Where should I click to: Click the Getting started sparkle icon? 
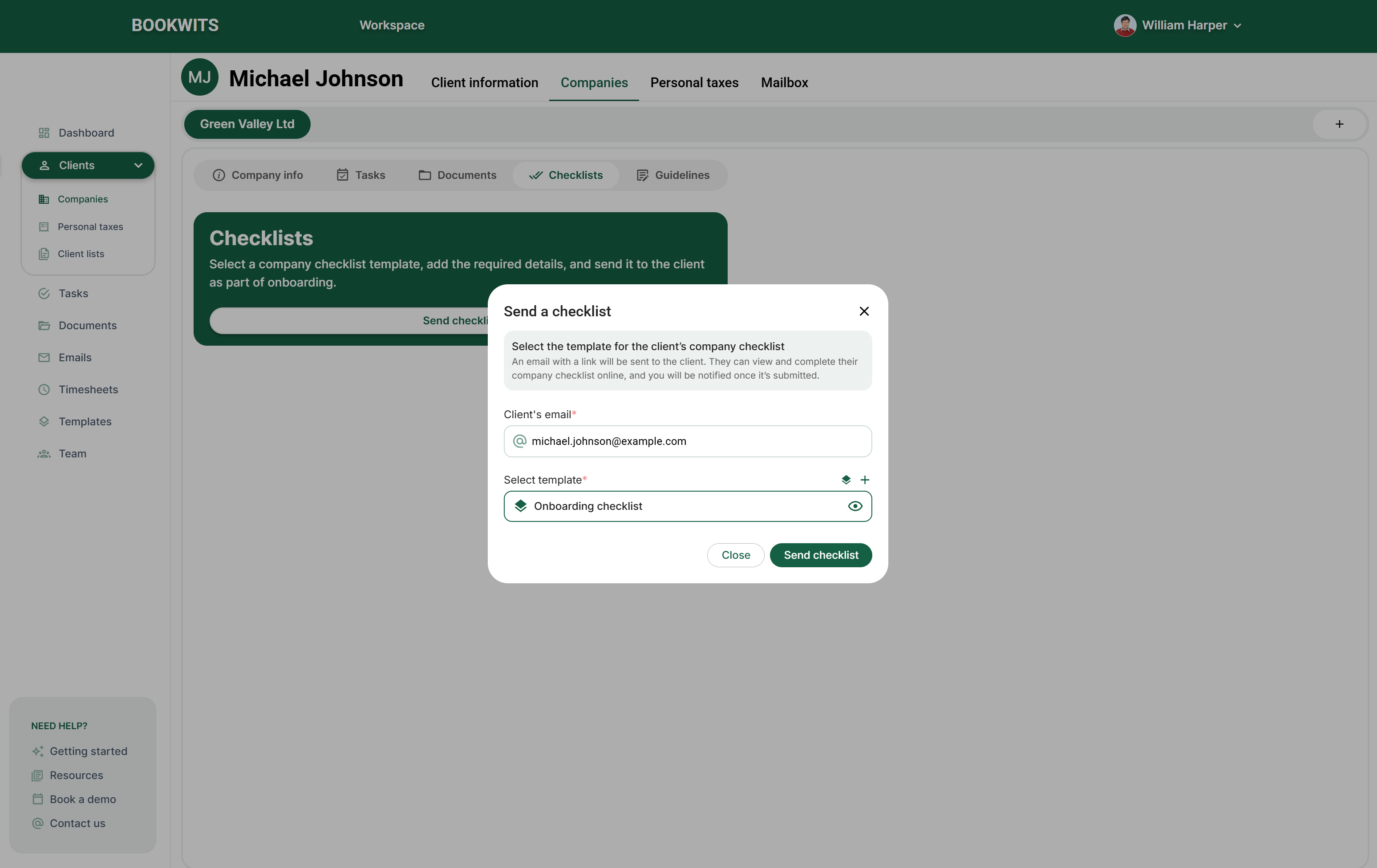(x=38, y=751)
